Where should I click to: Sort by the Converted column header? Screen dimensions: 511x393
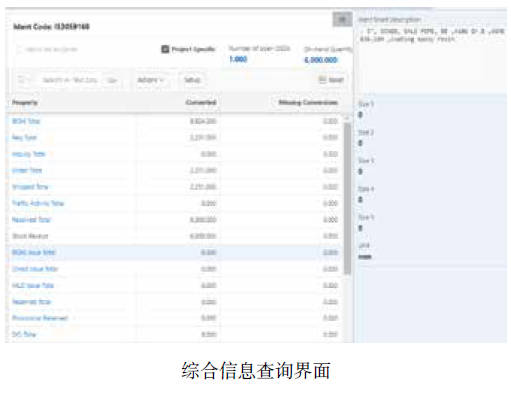pyautogui.click(x=201, y=102)
